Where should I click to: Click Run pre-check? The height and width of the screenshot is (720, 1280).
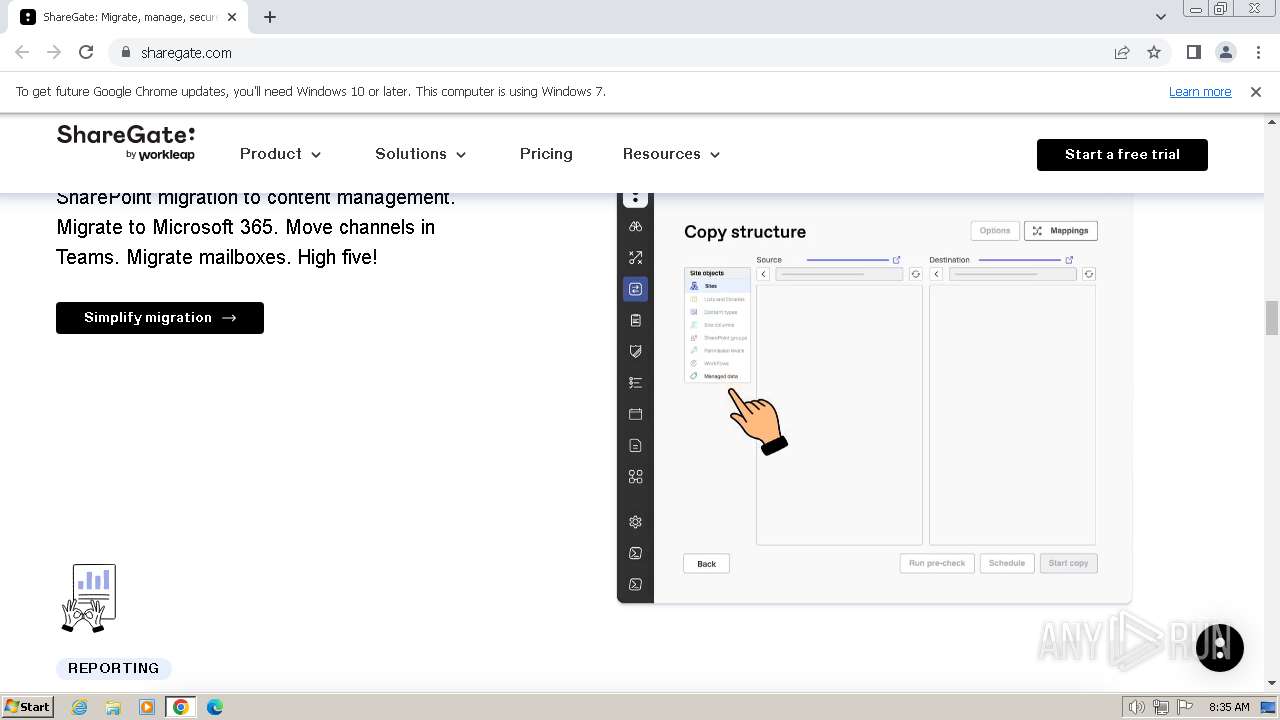pos(937,564)
